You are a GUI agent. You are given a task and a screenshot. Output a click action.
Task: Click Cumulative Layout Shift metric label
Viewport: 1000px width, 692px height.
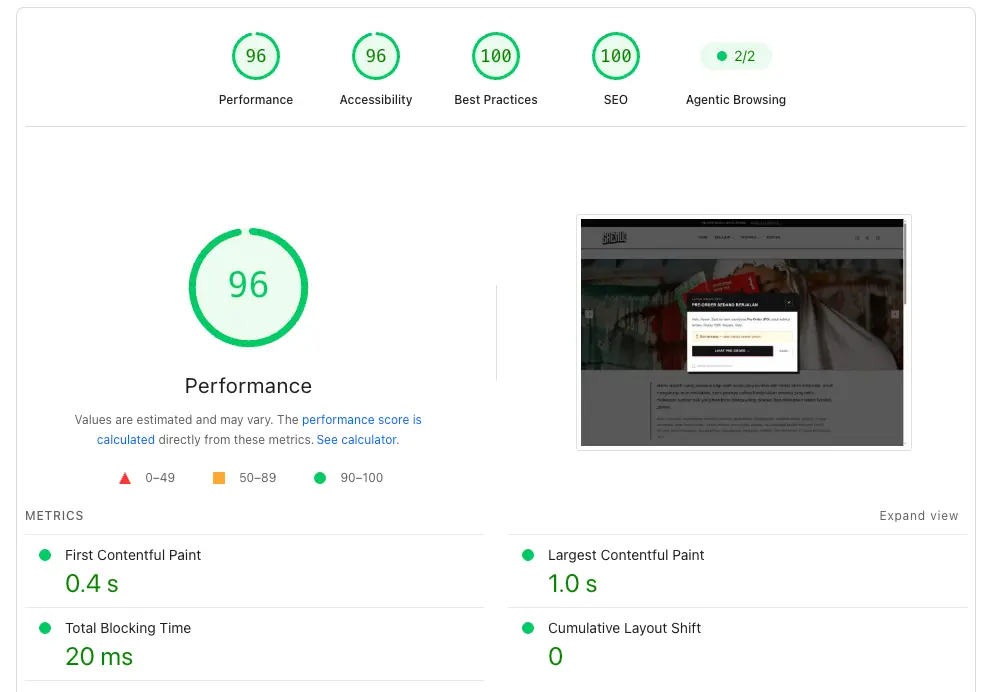click(x=624, y=628)
